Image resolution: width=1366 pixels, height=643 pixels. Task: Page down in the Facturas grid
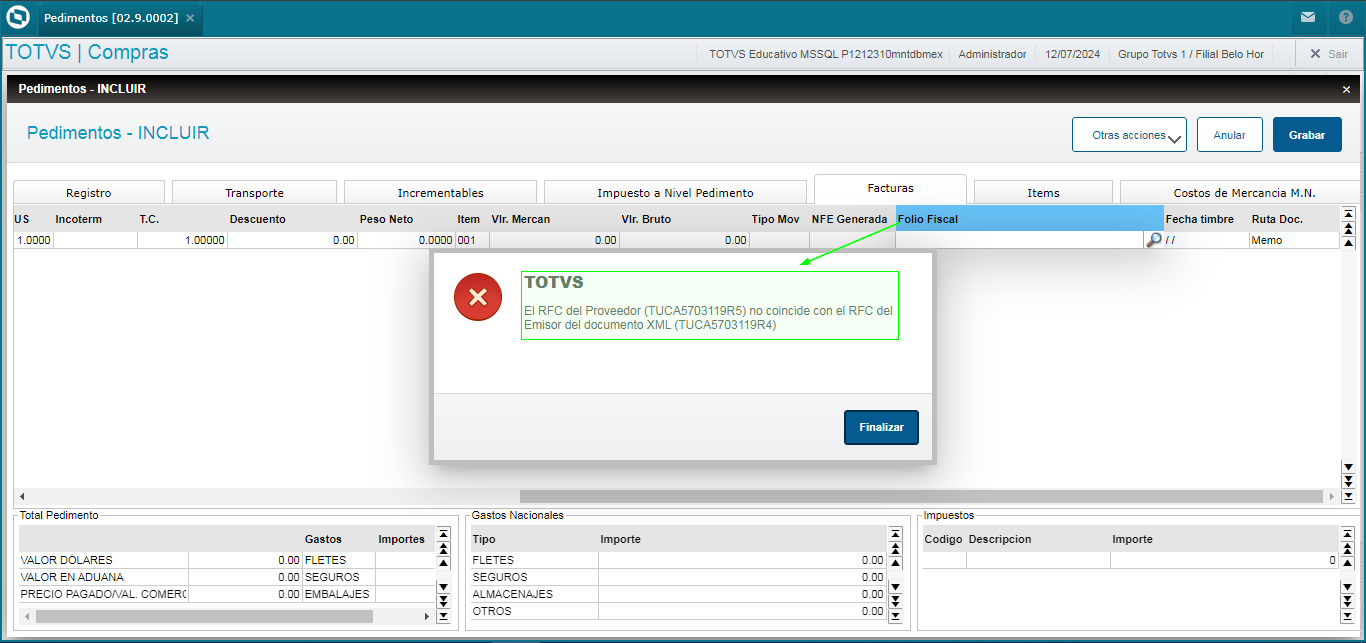[x=1348, y=481]
